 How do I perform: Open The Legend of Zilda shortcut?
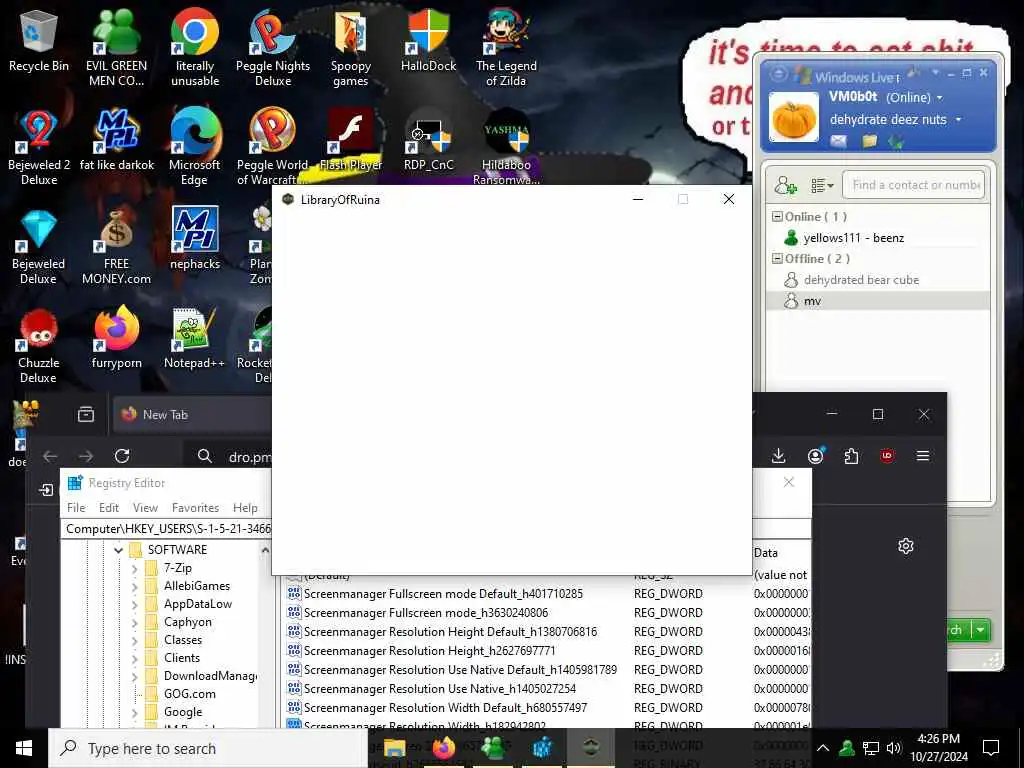[x=506, y=48]
